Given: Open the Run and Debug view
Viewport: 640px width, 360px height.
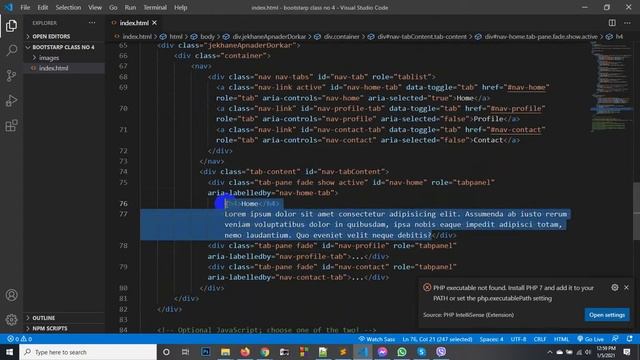Looking at the screenshot, I should tap(11, 100).
